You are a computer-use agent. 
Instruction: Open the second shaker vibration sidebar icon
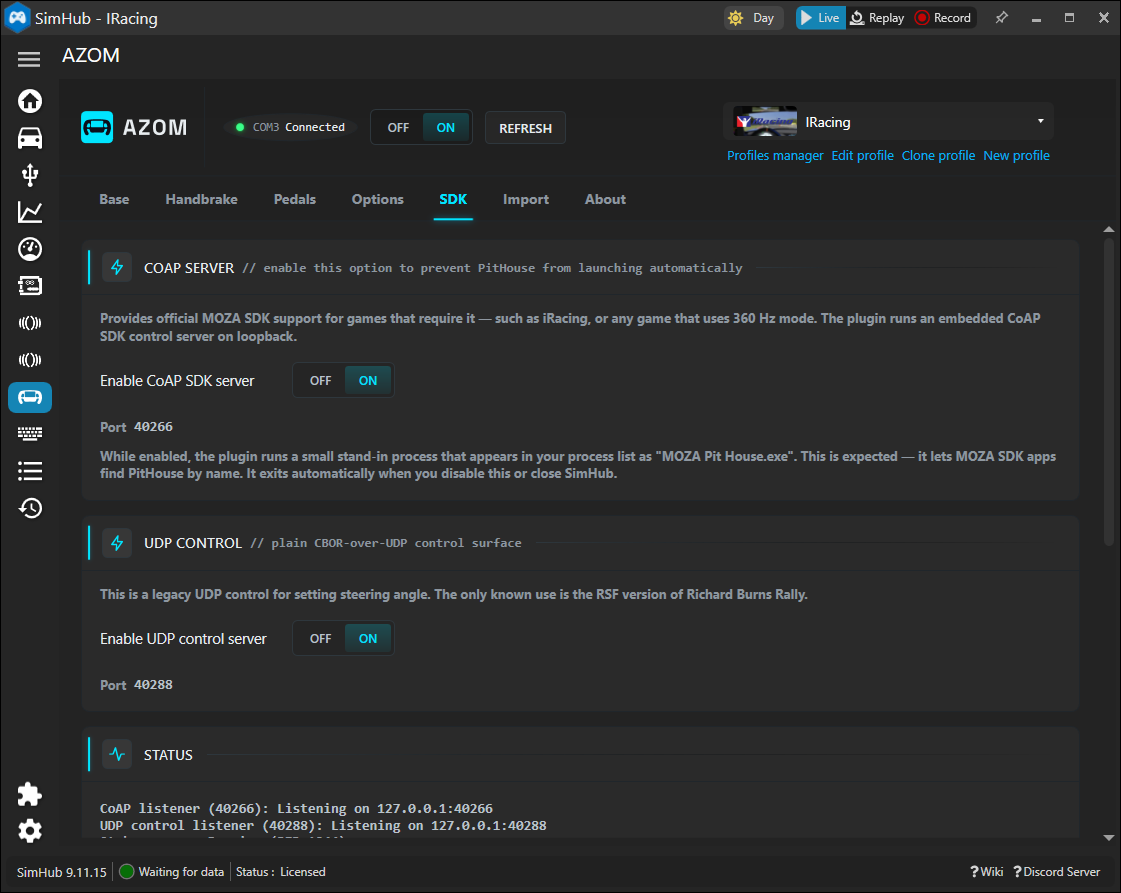(30, 360)
